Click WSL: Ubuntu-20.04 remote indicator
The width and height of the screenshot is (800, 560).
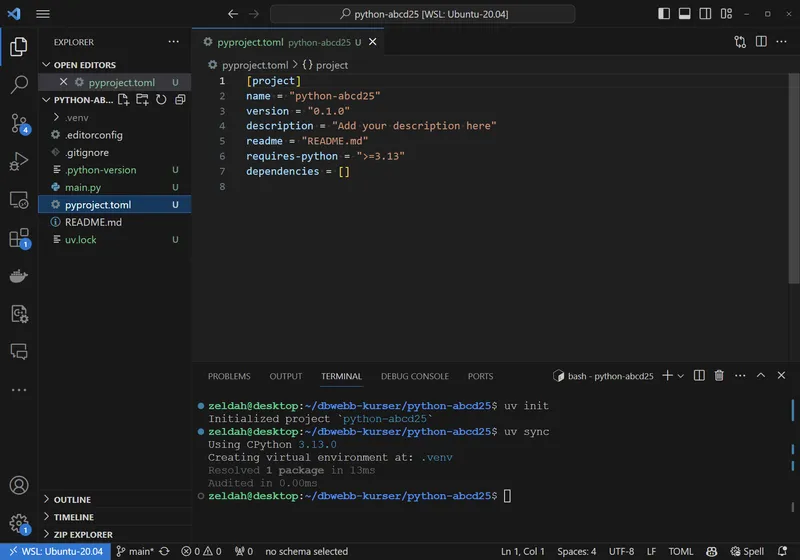coord(55,551)
